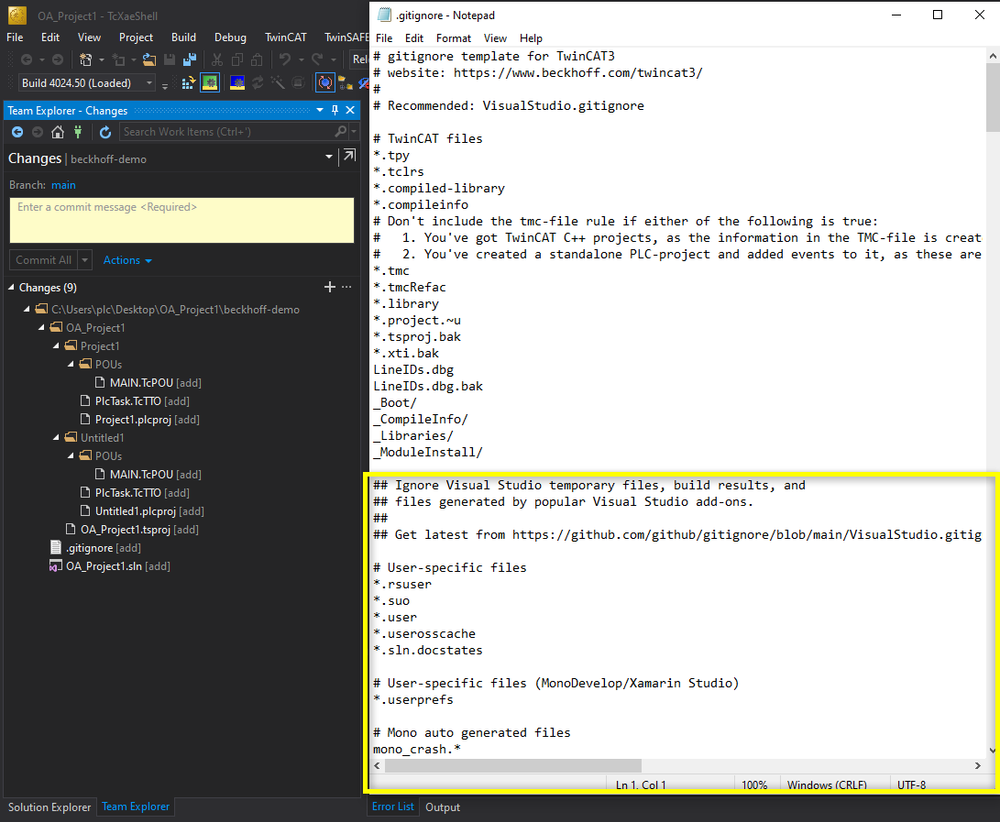
Task: Toggle auto-hide pin on Team Explorer panel
Action: click(335, 110)
